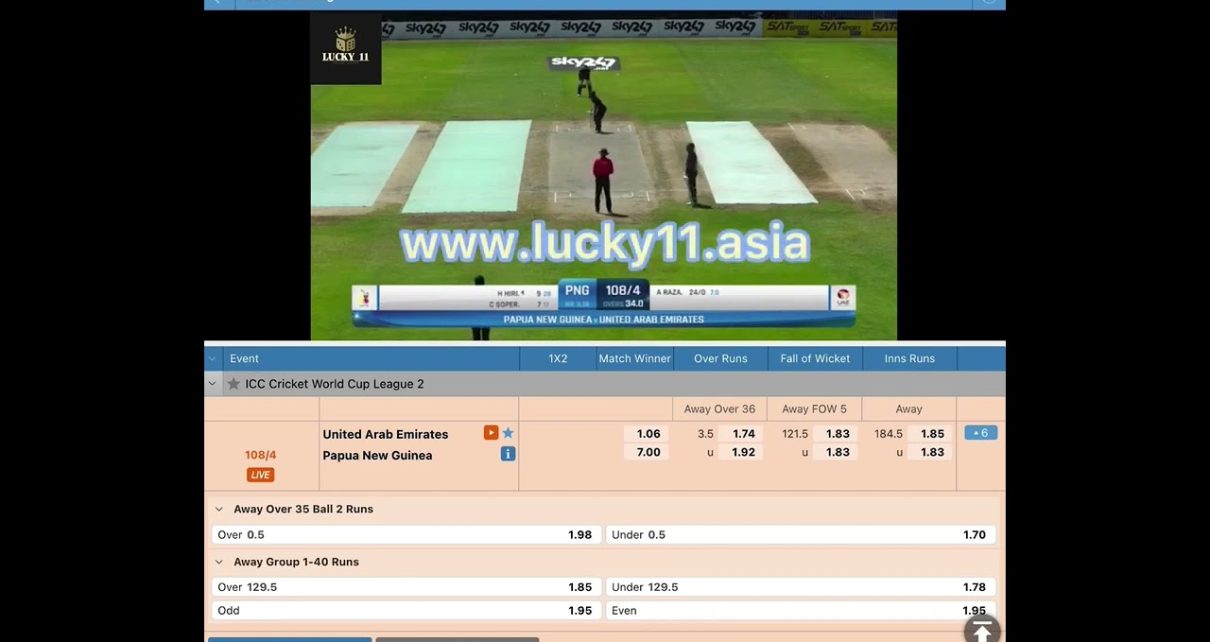Select Odd at 1.95
This screenshot has width=1210, height=642.
(x=405, y=610)
